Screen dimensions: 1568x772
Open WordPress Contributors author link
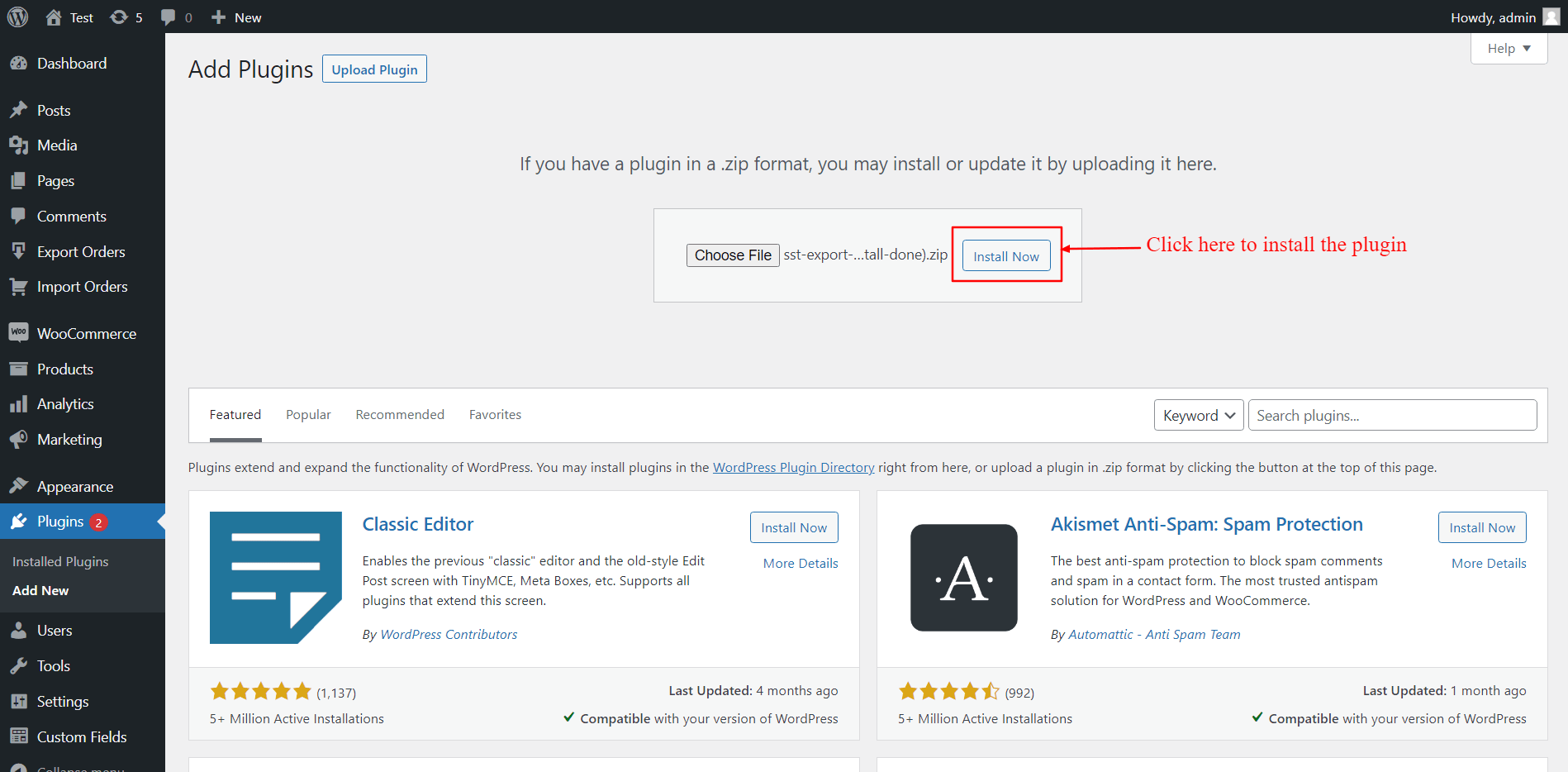pos(449,635)
